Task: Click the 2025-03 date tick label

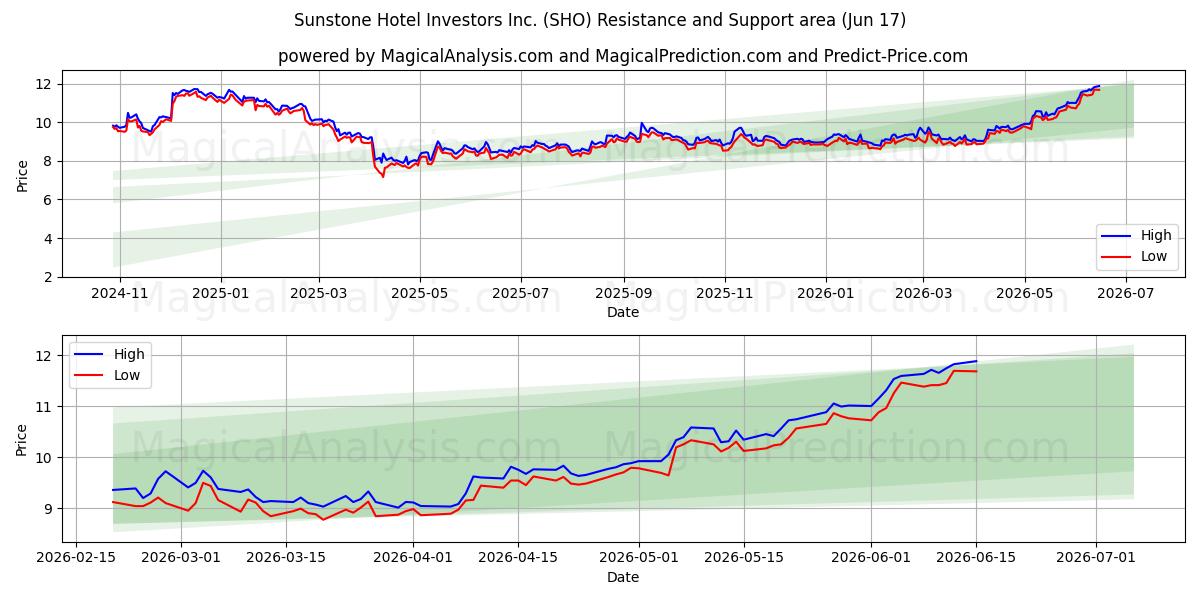Action: (319, 294)
